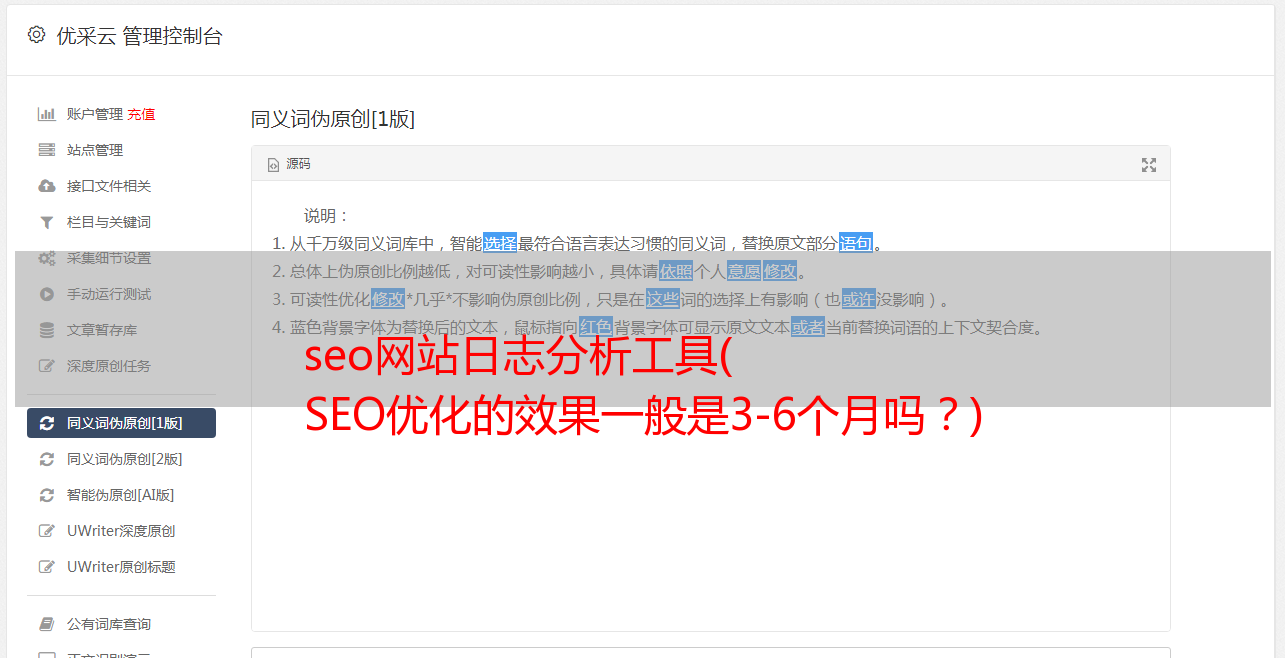Click the highlighted word 语句 in line one

pos(856,243)
